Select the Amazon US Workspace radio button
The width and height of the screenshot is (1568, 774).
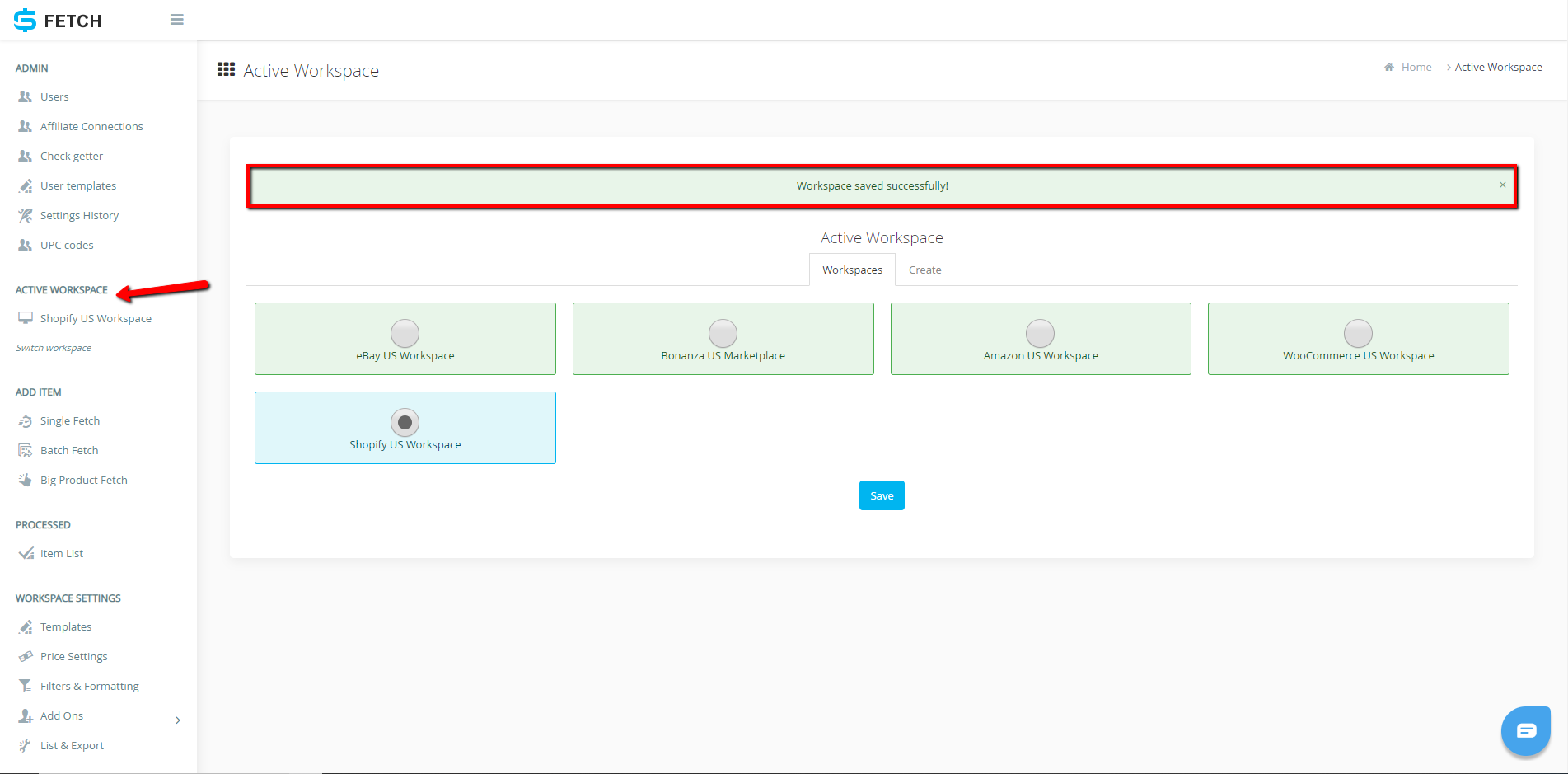pos(1040,333)
